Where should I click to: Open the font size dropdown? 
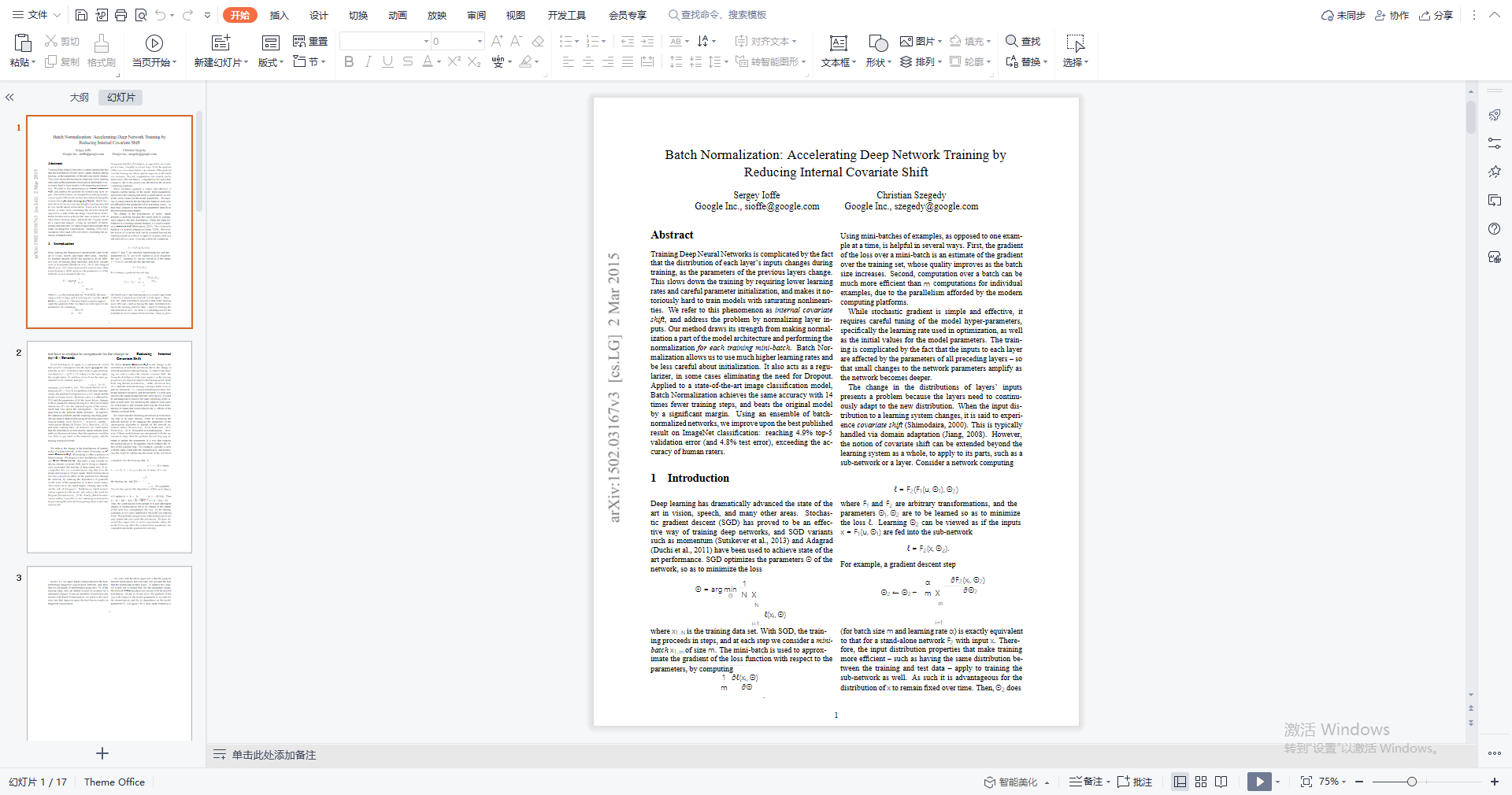coord(480,41)
